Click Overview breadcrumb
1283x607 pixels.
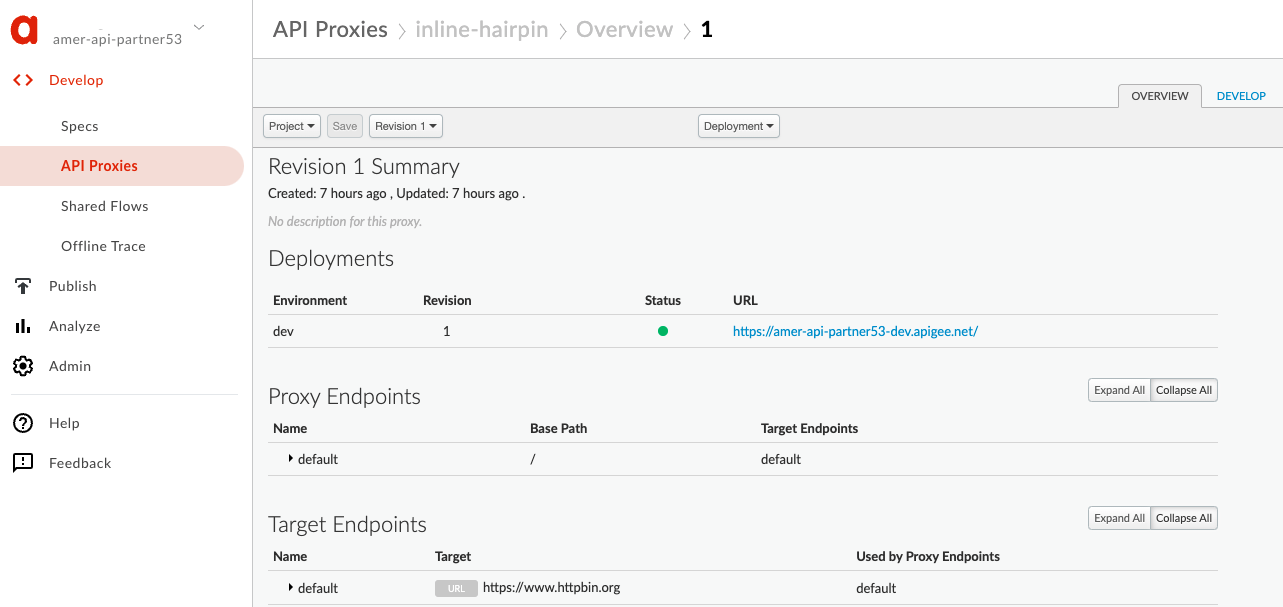coord(624,29)
